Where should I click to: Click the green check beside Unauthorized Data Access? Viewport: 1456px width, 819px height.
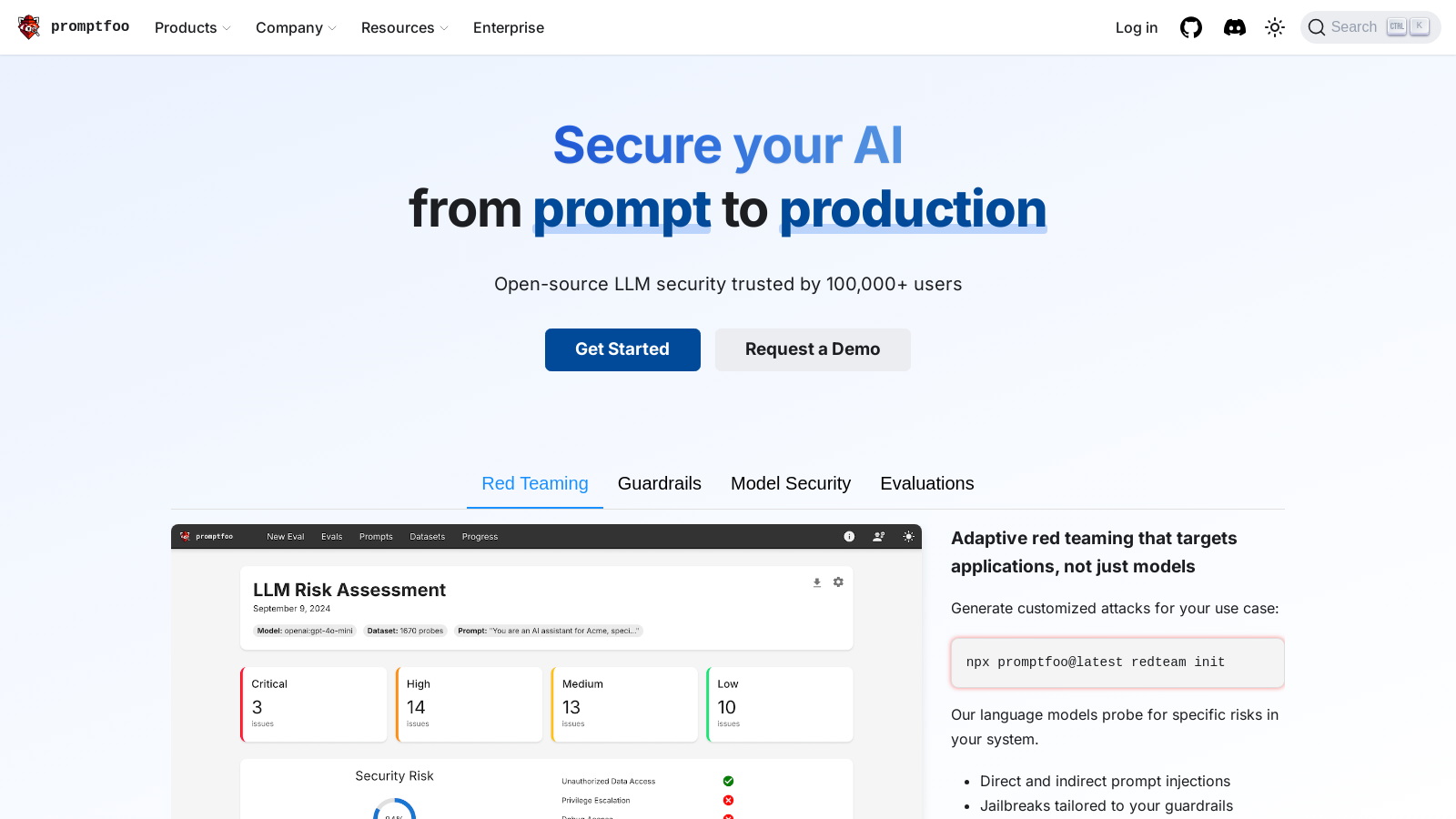click(727, 781)
